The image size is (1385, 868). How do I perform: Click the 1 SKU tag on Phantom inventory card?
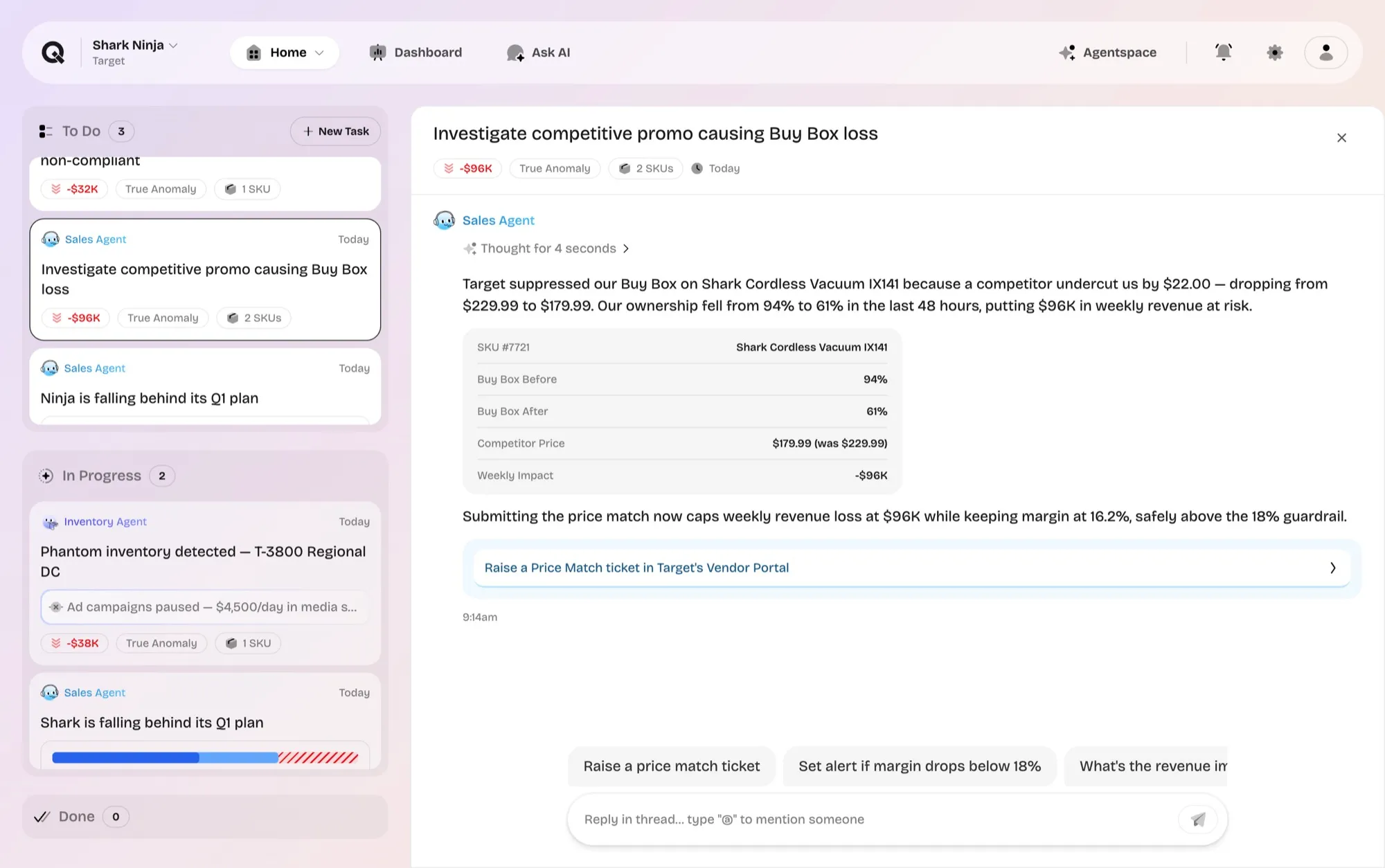click(248, 643)
